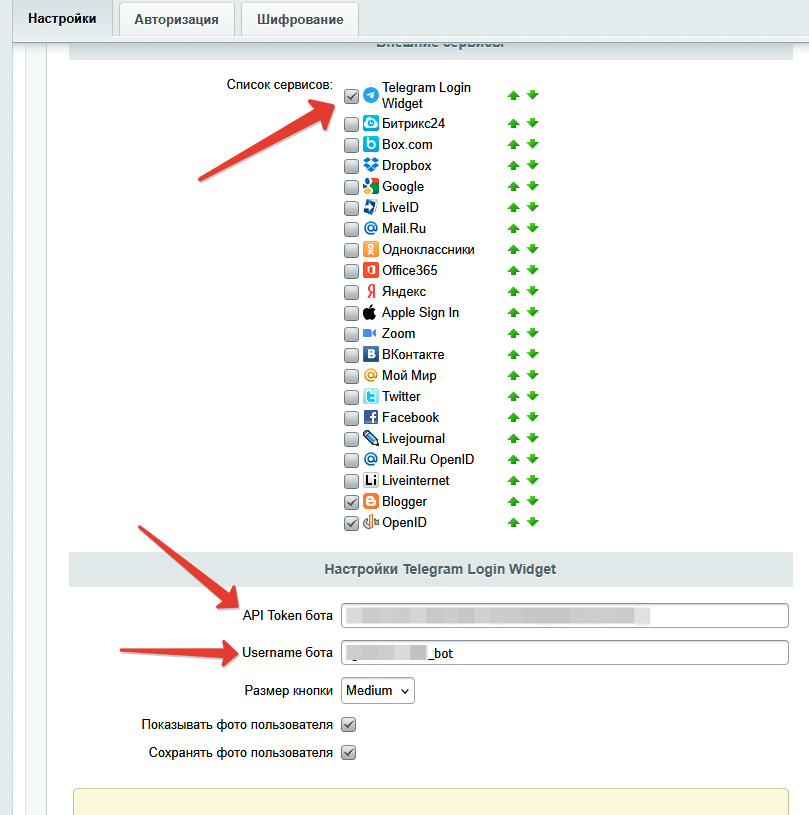809x815 pixels.
Task: Tick the Facebook service checkbox
Action: coord(351,418)
